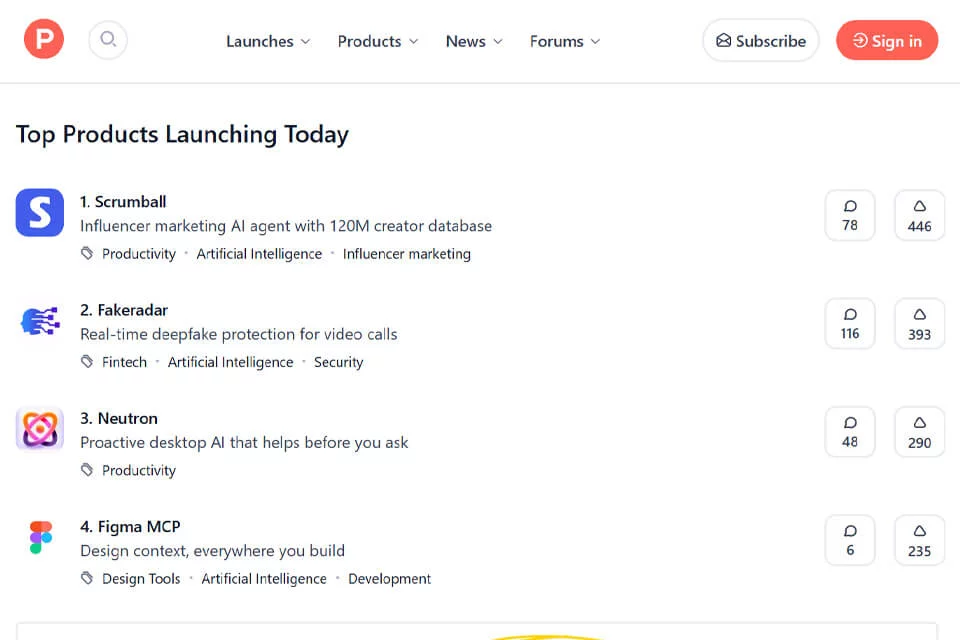The height and width of the screenshot is (640, 960).
Task: View Scrumball's 78 comments
Action: point(850,215)
